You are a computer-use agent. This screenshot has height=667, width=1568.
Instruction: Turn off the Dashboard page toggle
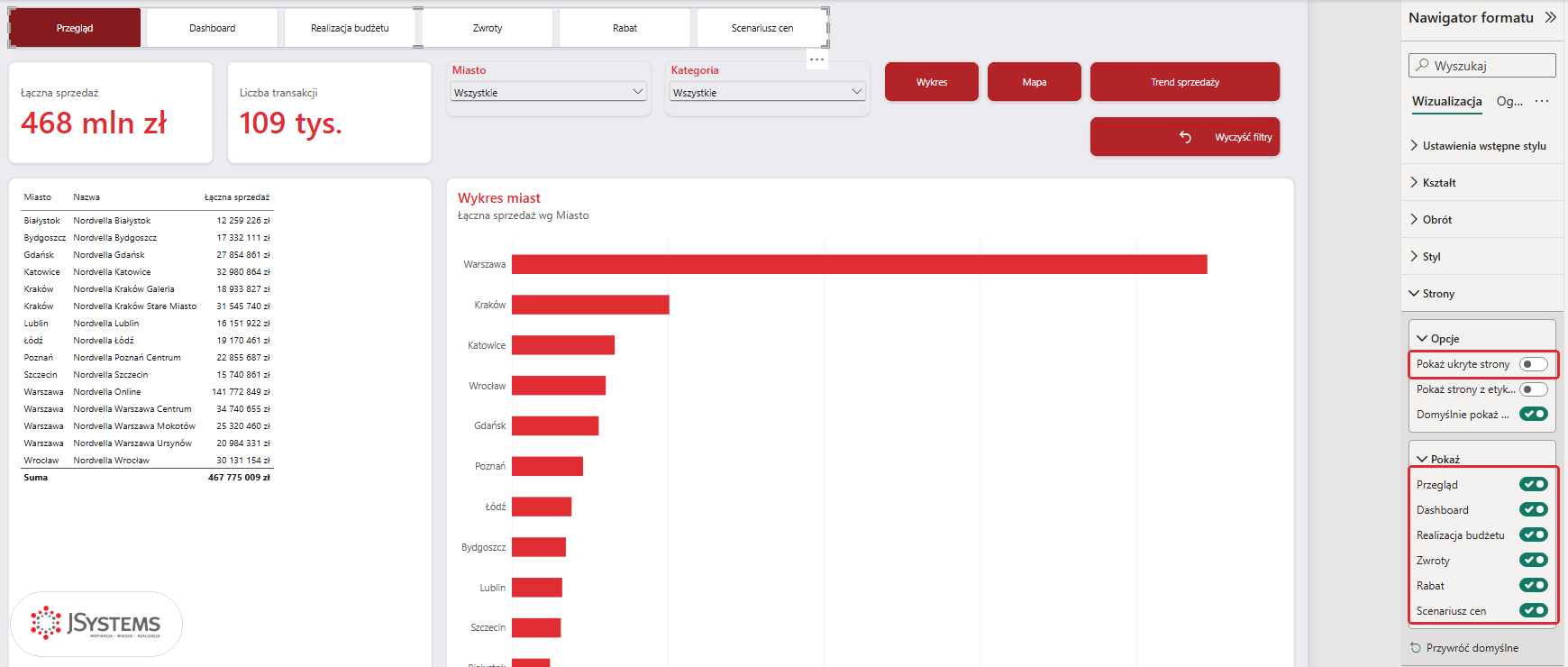(1533, 510)
